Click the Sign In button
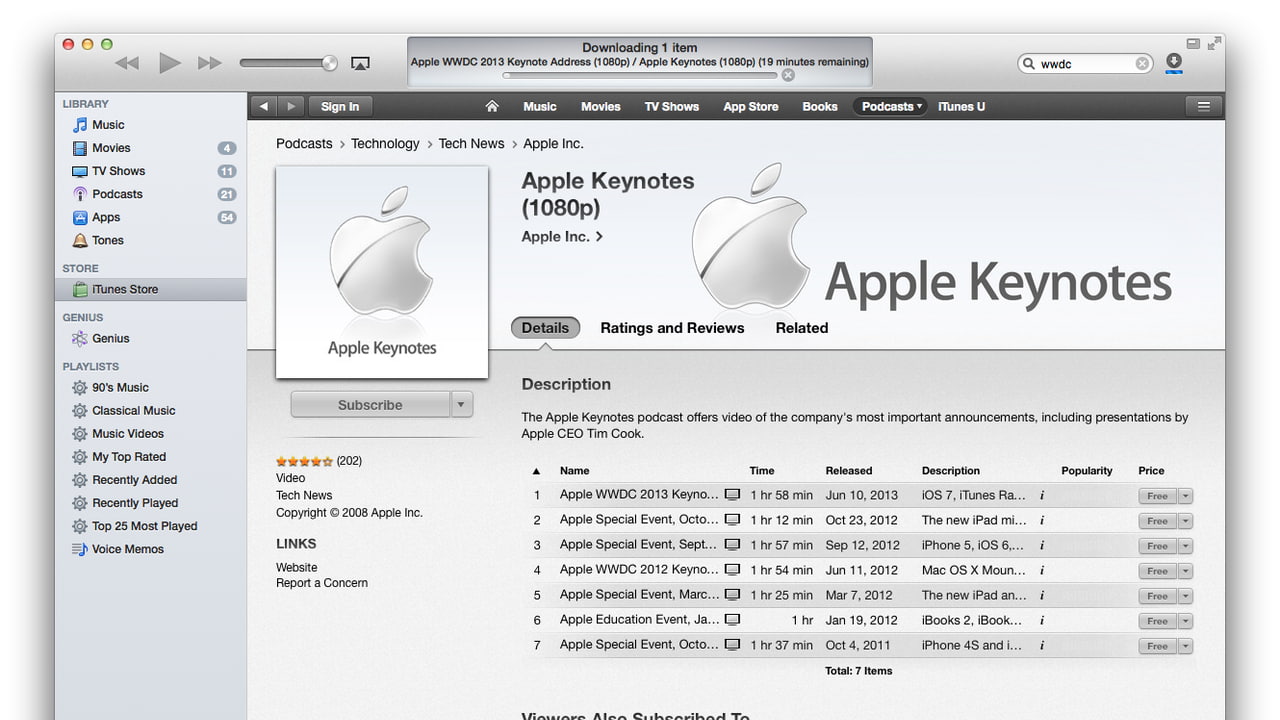 click(340, 106)
